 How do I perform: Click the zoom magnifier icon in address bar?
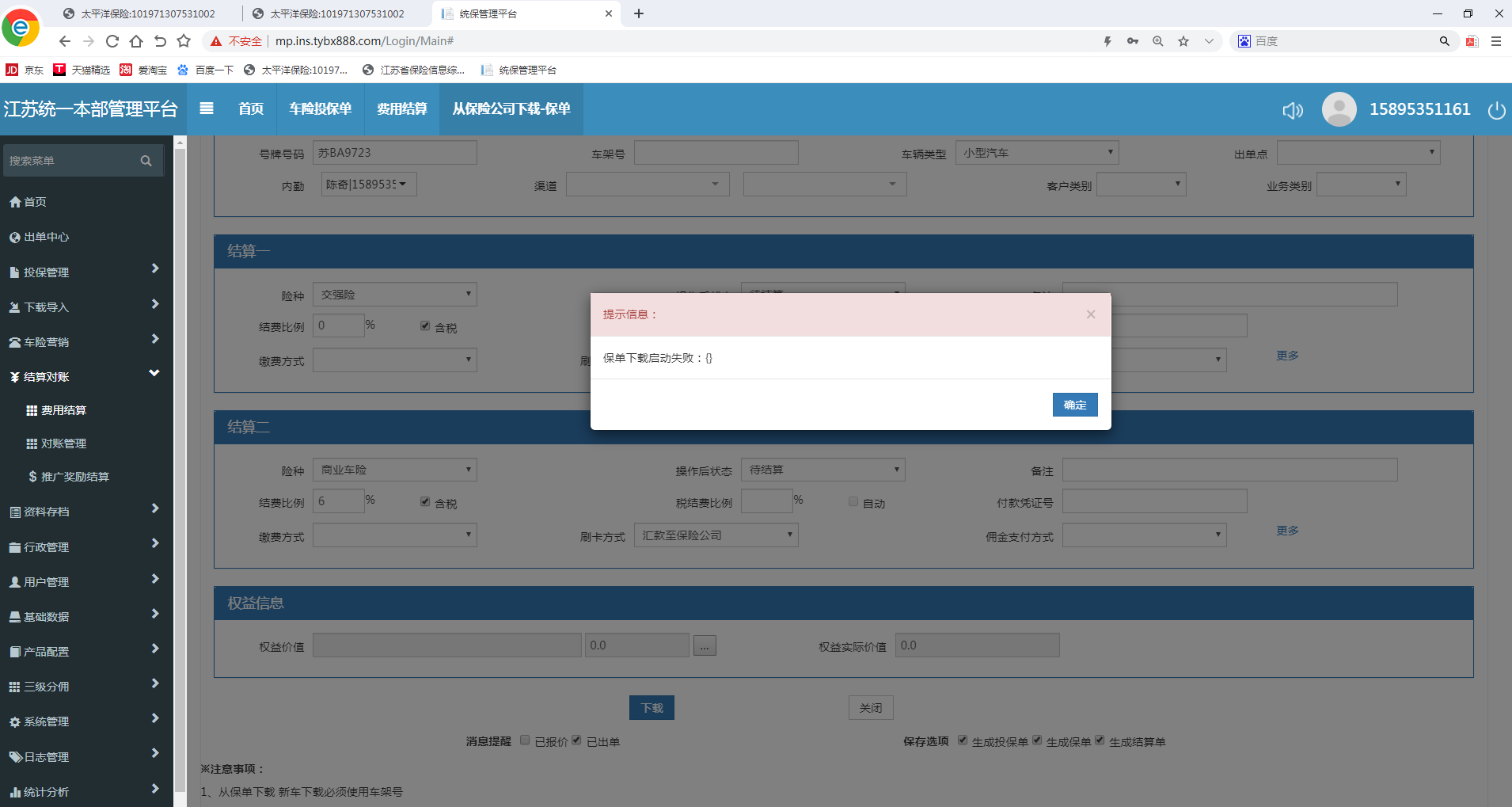tap(1158, 41)
